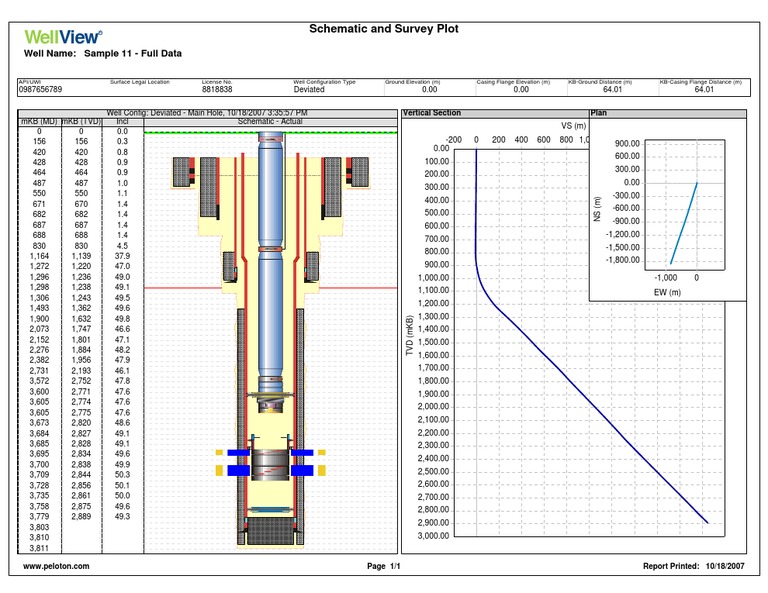Click the 'mKB (TVD)' column header
The image size is (768, 593).
coord(81,121)
